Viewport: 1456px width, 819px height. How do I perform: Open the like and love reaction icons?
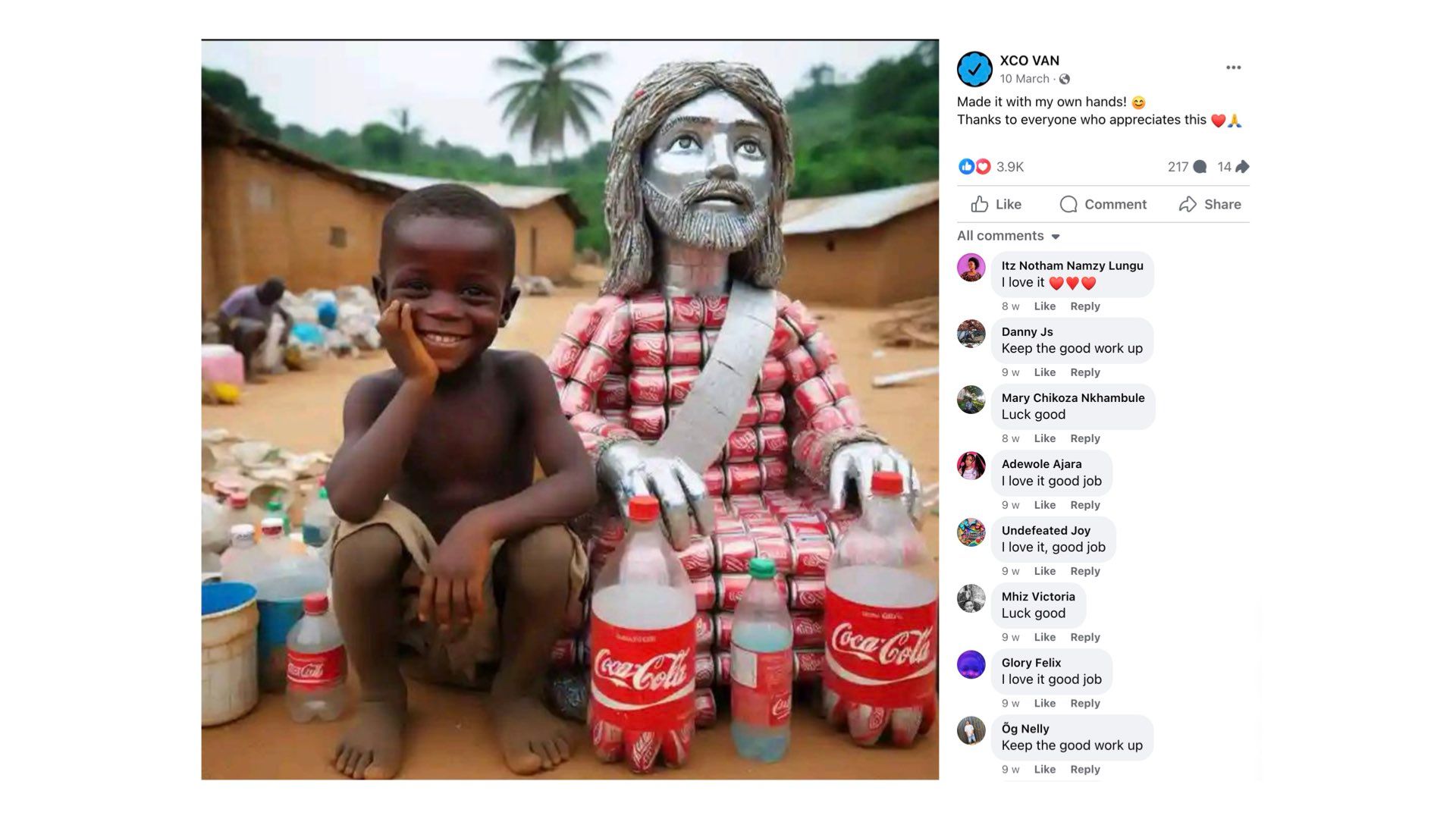click(974, 167)
